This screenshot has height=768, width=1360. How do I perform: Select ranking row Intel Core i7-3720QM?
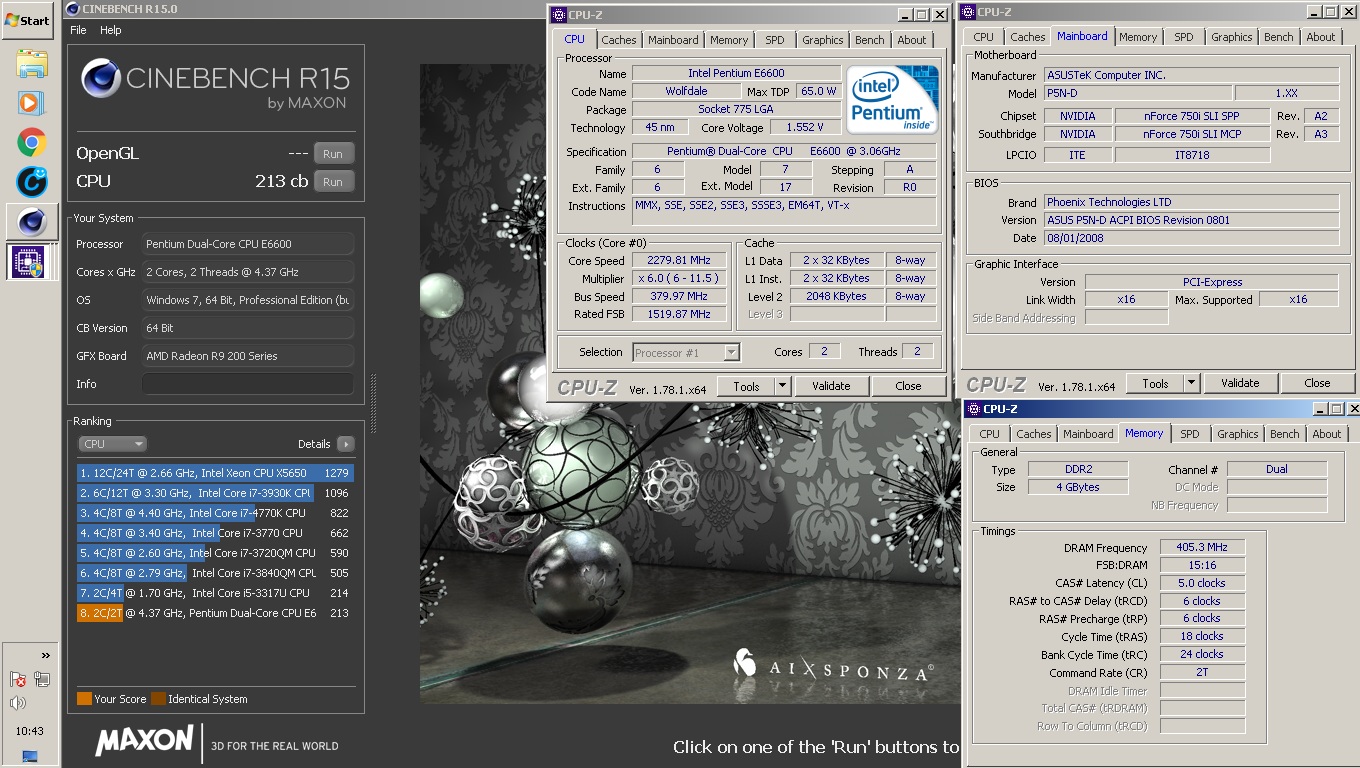click(x=215, y=553)
